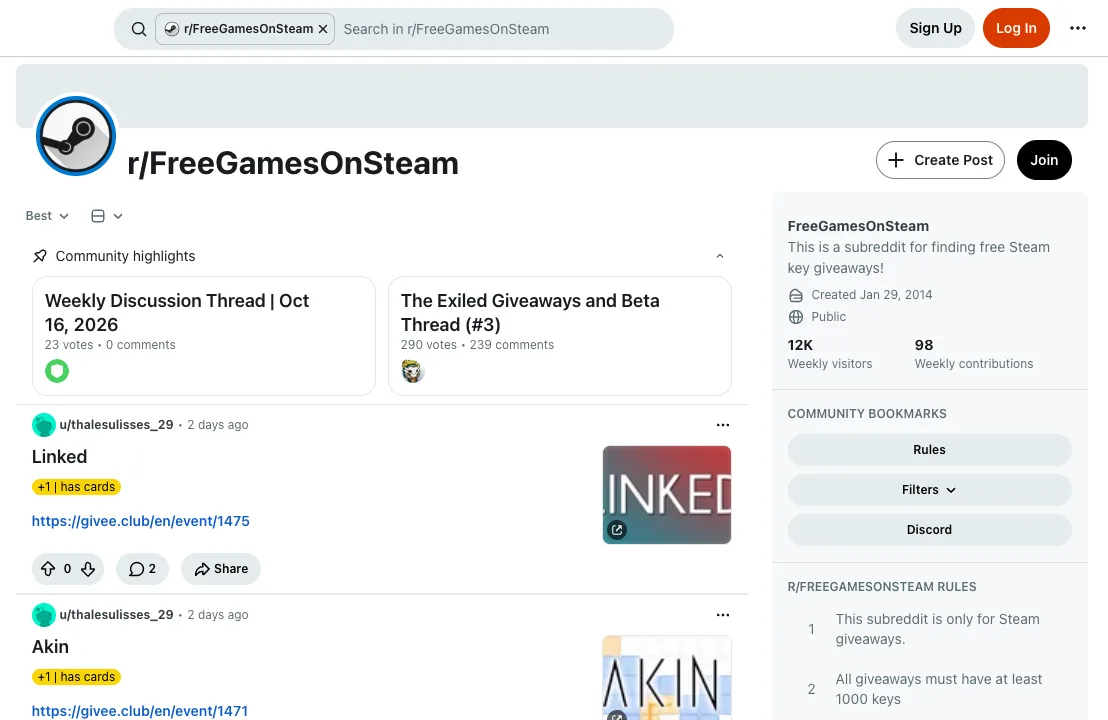Open The Exiled Giveaways and Beta Thread card
Image resolution: width=1108 pixels, height=720 pixels.
pyautogui.click(x=560, y=336)
